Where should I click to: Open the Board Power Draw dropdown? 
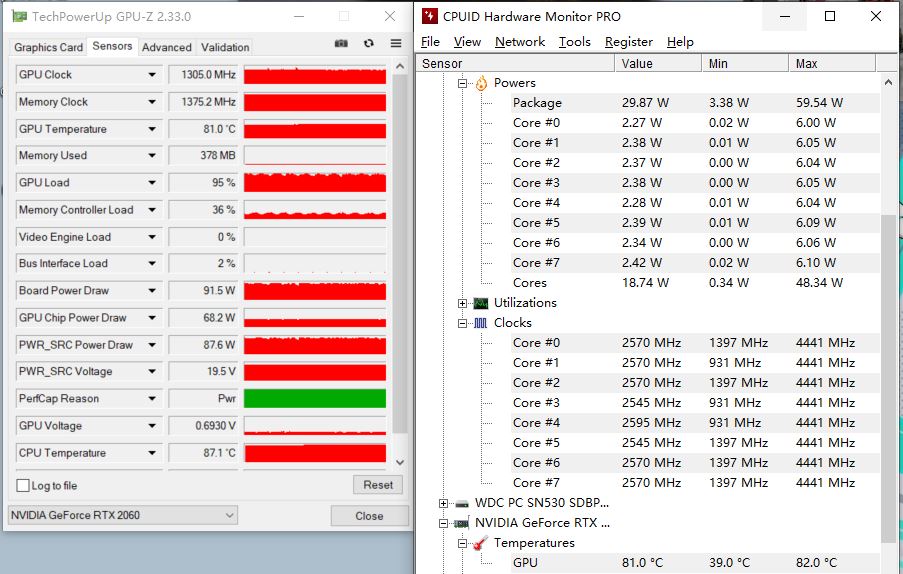152,291
